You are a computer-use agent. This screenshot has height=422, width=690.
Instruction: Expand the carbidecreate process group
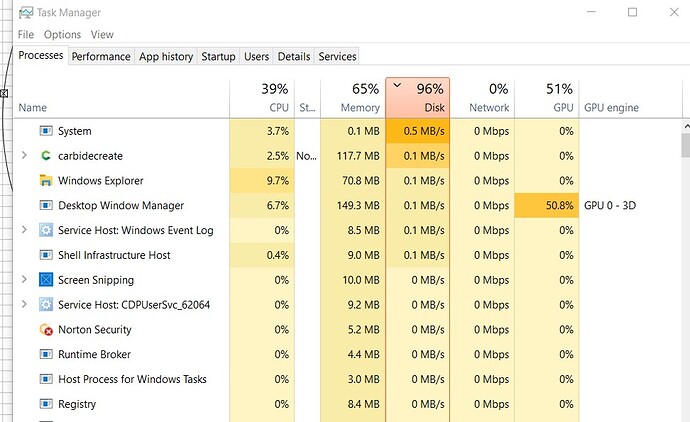(x=24, y=155)
